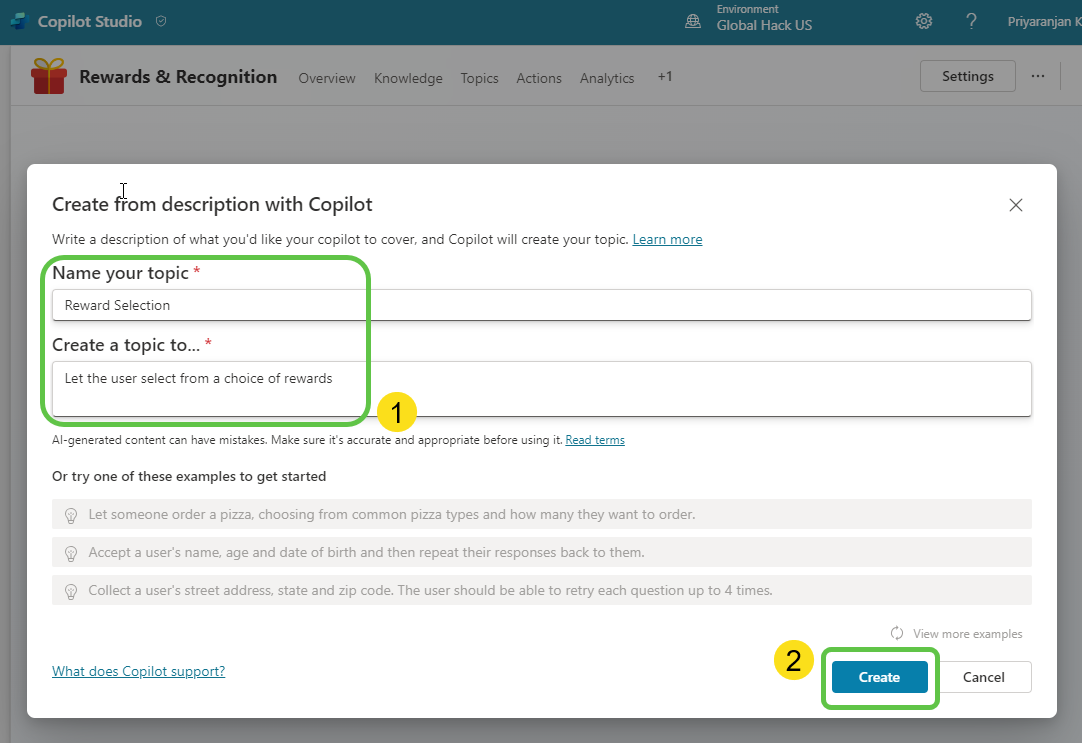This screenshot has width=1082, height=743.
Task: Open What does Copilot support link
Action: pos(138,671)
